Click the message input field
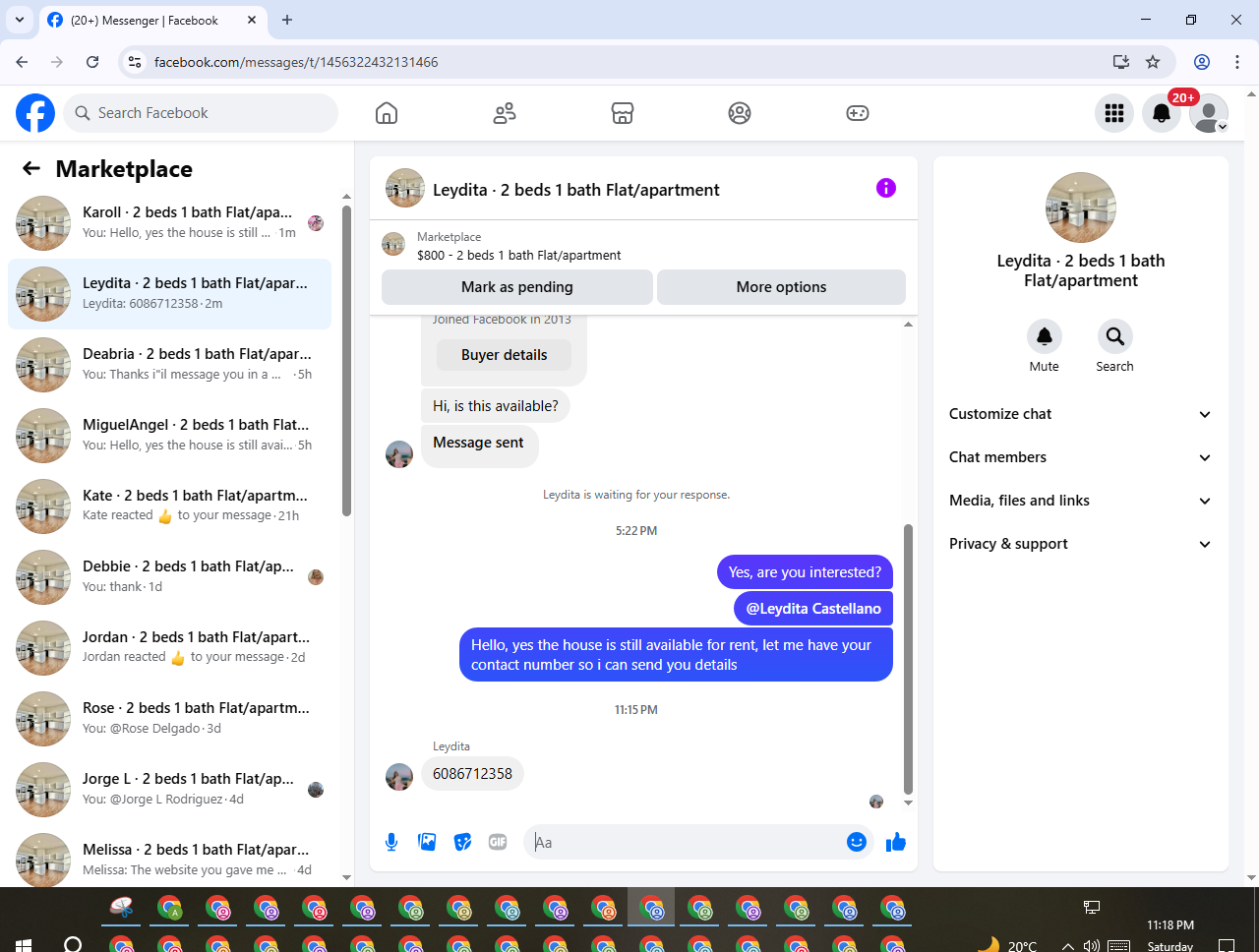Viewport: 1259px width, 952px height. pyautogui.click(x=689, y=842)
